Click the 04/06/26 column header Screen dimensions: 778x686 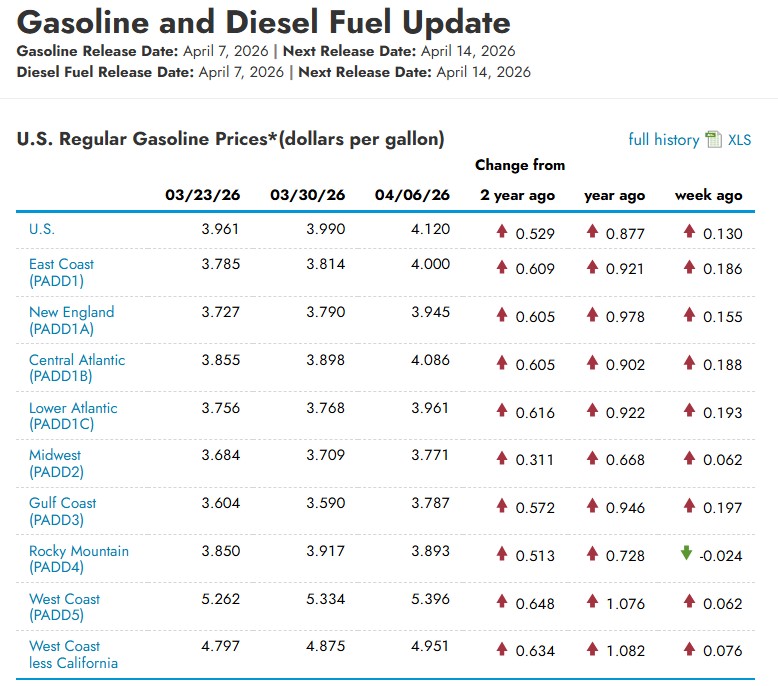(x=412, y=195)
